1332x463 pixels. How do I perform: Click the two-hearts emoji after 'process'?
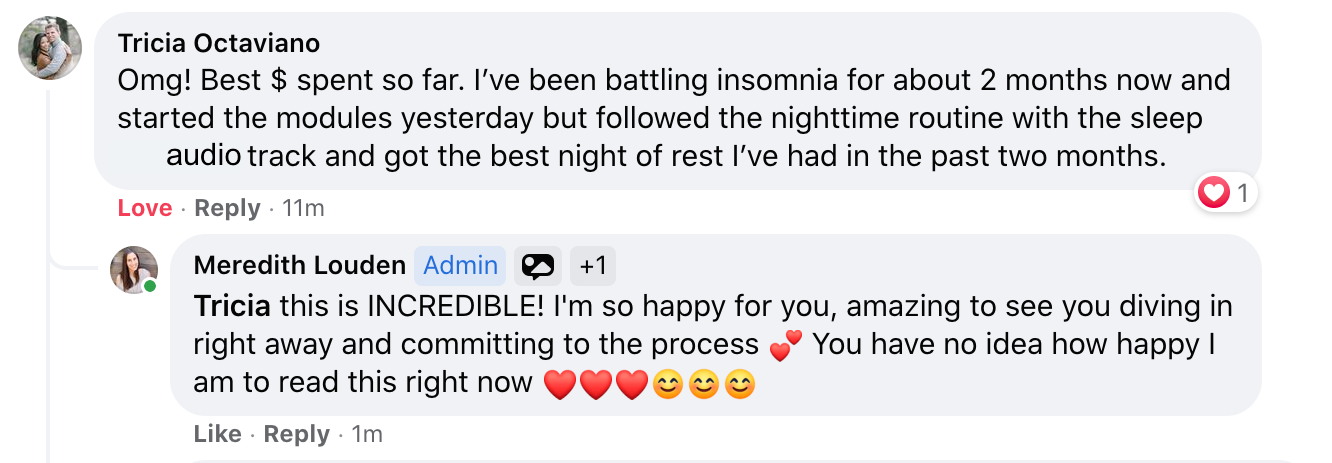(x=785, y=346)
